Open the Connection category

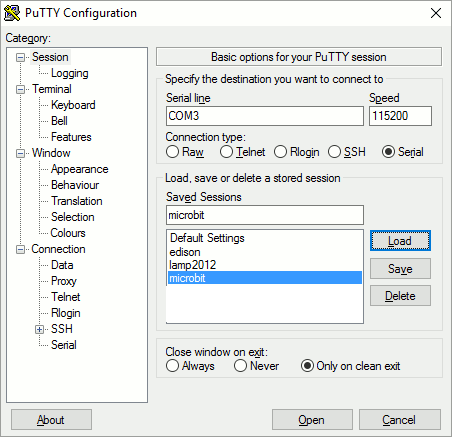pyautogui.click(x=58, y=249)
